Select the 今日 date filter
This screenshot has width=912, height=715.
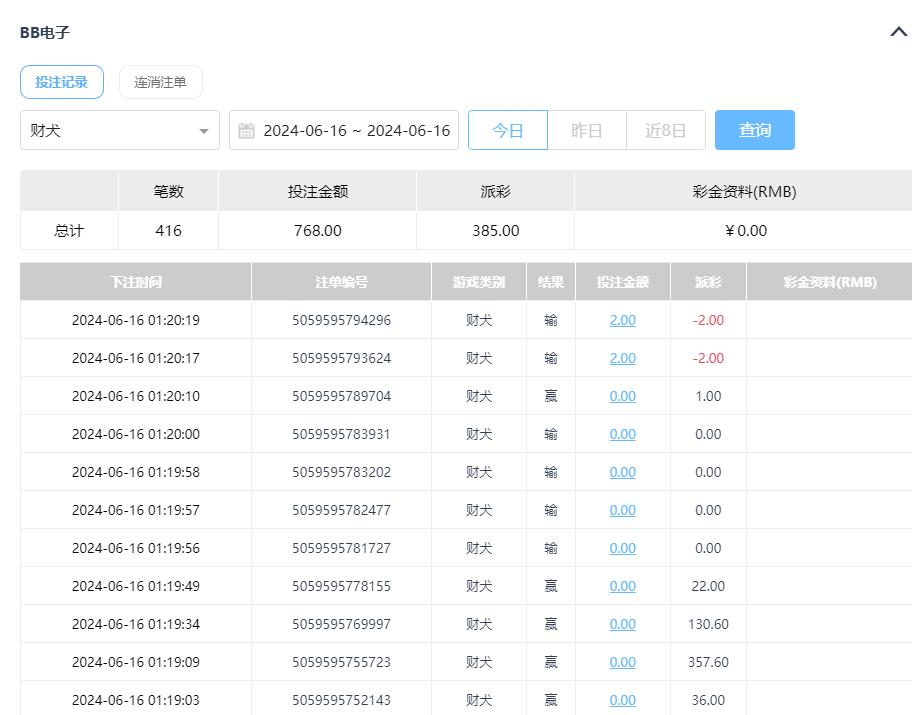tap(508, 130)
